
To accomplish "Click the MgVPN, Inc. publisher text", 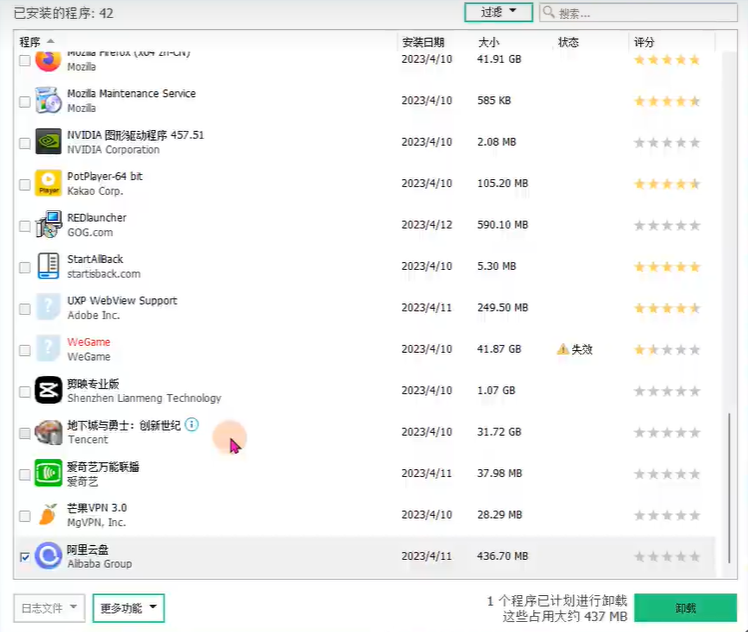I will pos(96,522).
